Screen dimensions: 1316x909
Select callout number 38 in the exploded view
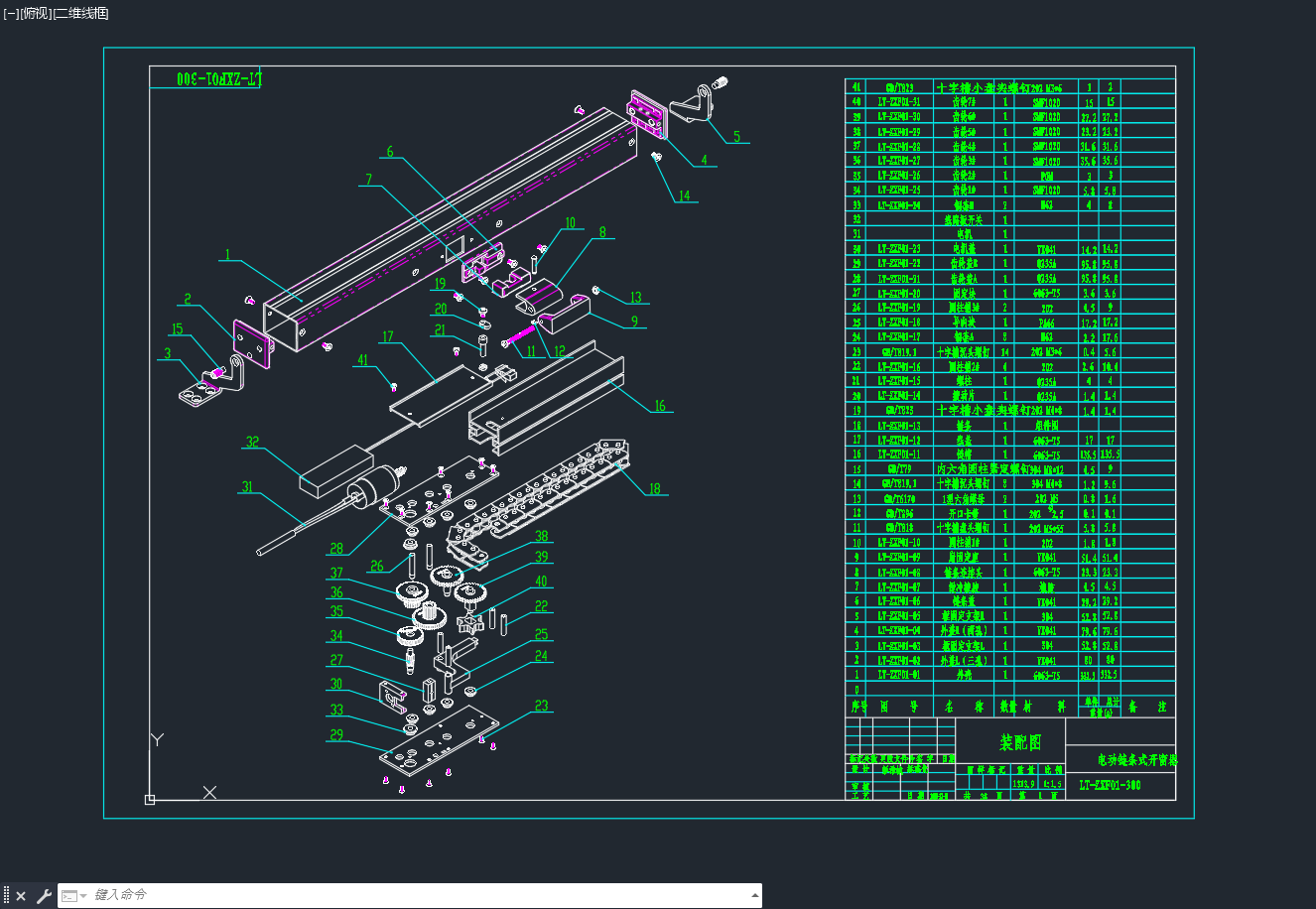(x=542, y=536)
